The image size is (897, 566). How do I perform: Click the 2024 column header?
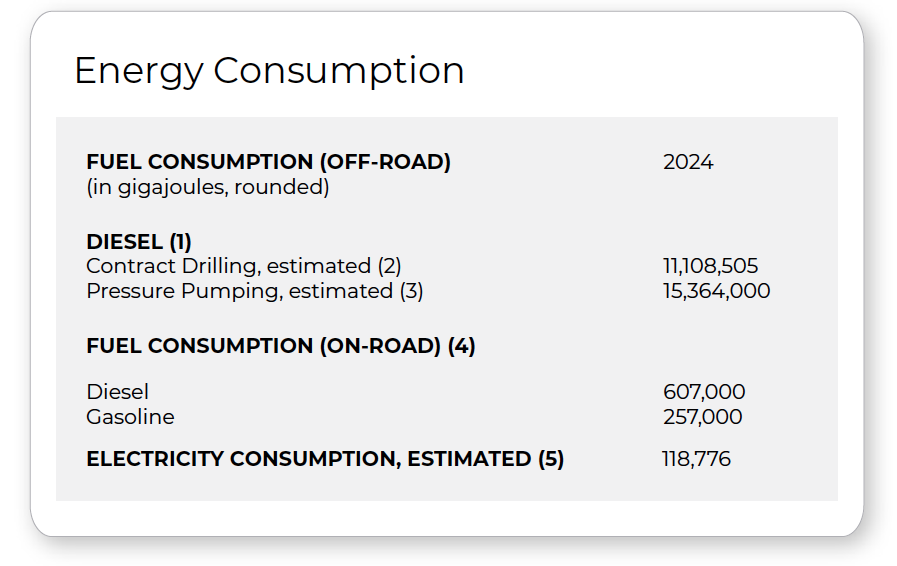click(688, 162)
